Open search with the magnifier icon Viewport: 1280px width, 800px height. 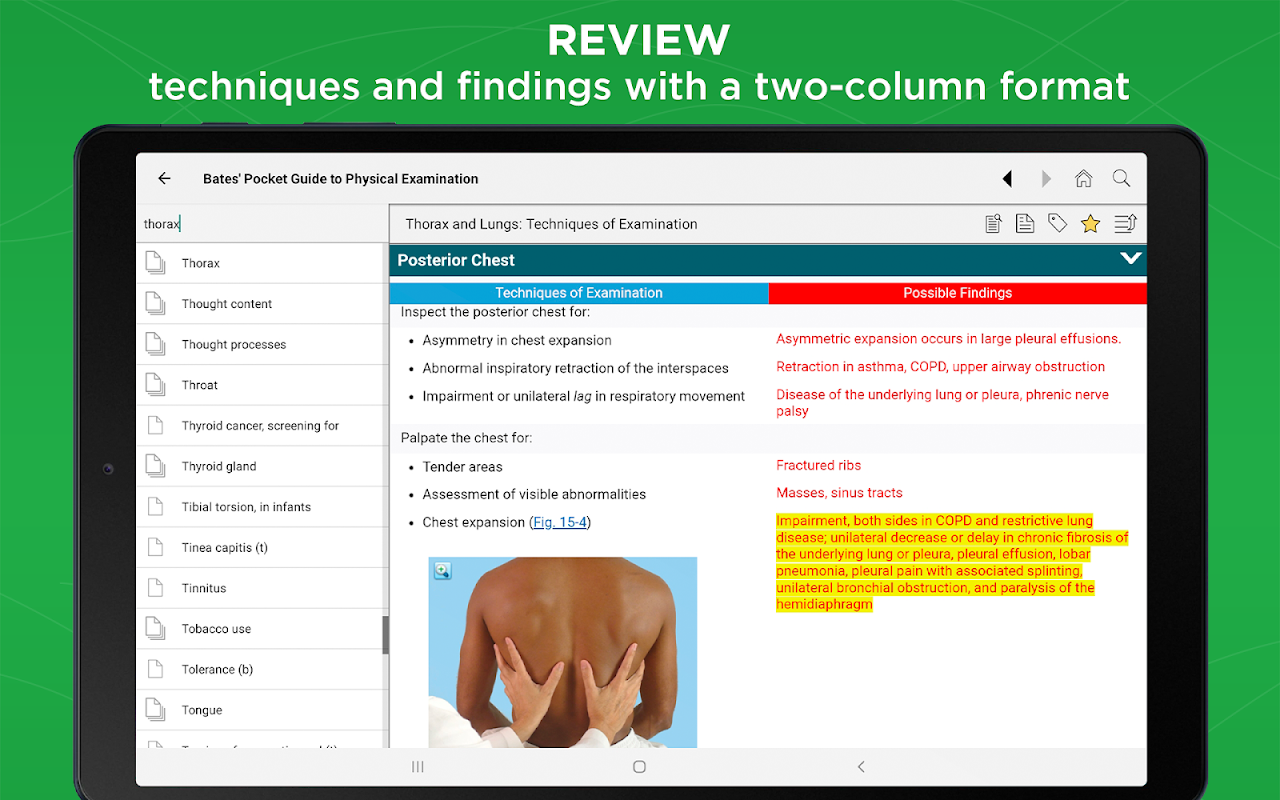coord(1122,179)
